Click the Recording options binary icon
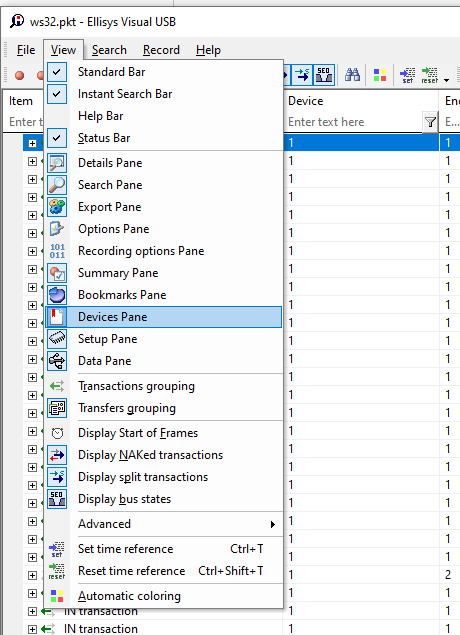 click(x=57, y=251)
